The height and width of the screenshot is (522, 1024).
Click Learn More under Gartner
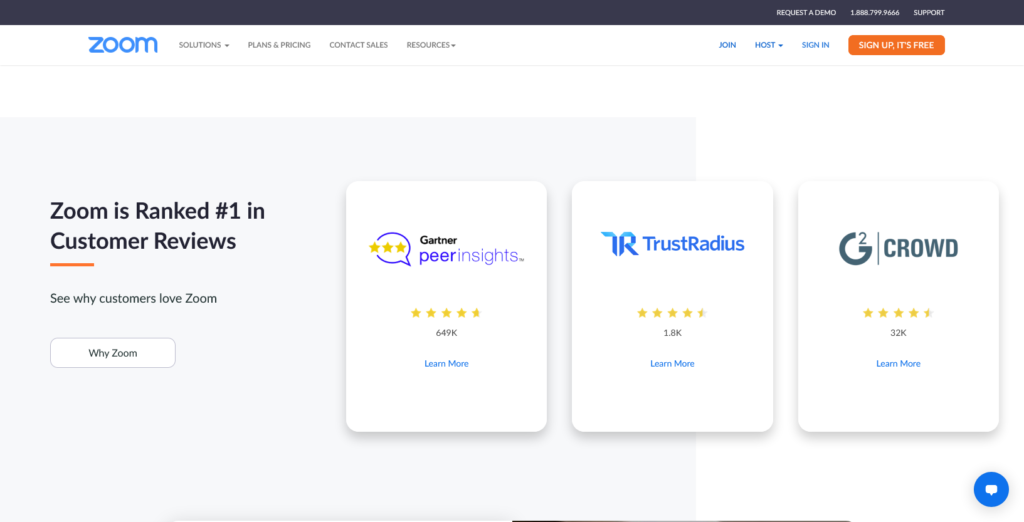[x=446, y=363]
